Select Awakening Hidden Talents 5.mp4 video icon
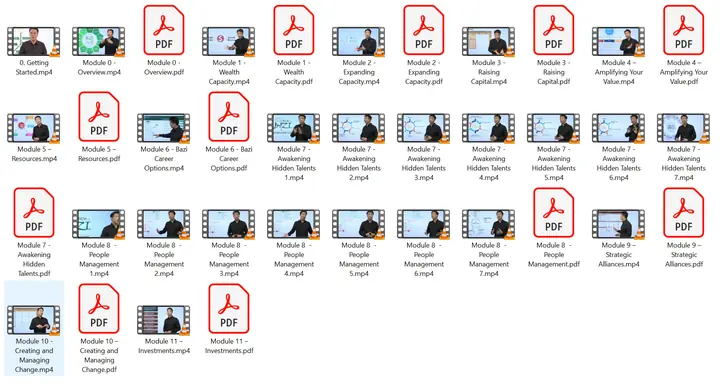The image size is (720, 384). pos(554,128)
